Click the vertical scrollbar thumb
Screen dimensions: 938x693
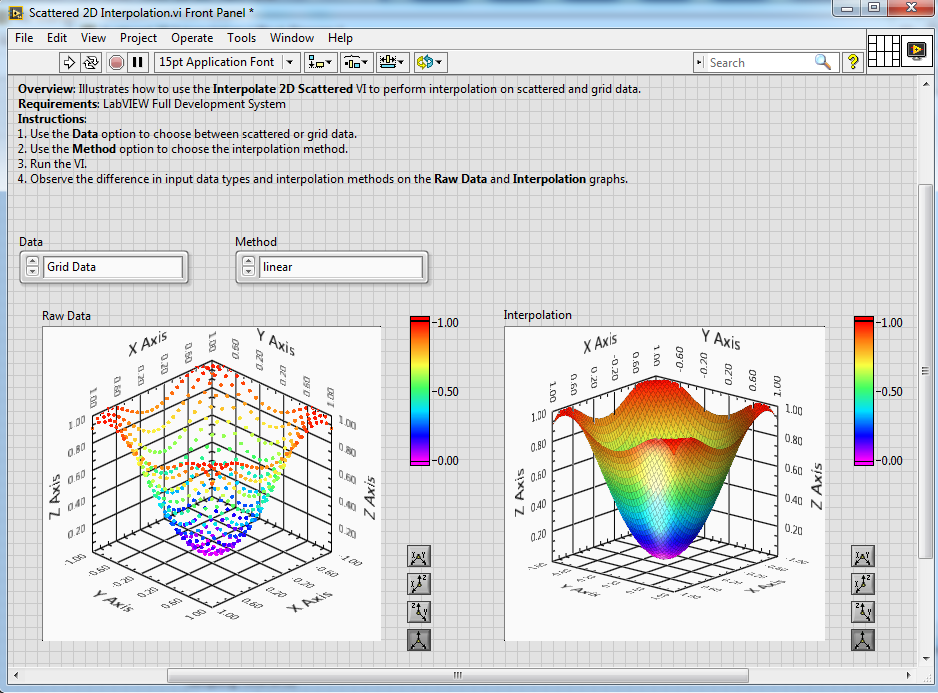925,371
